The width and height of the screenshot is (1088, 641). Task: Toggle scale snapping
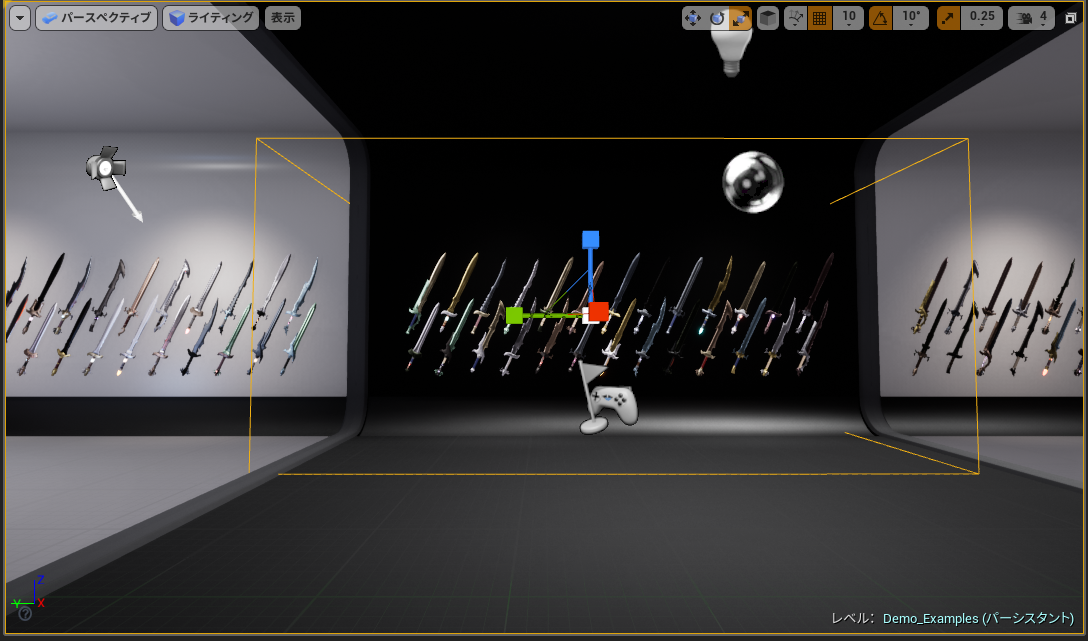(x=949, y=19)
